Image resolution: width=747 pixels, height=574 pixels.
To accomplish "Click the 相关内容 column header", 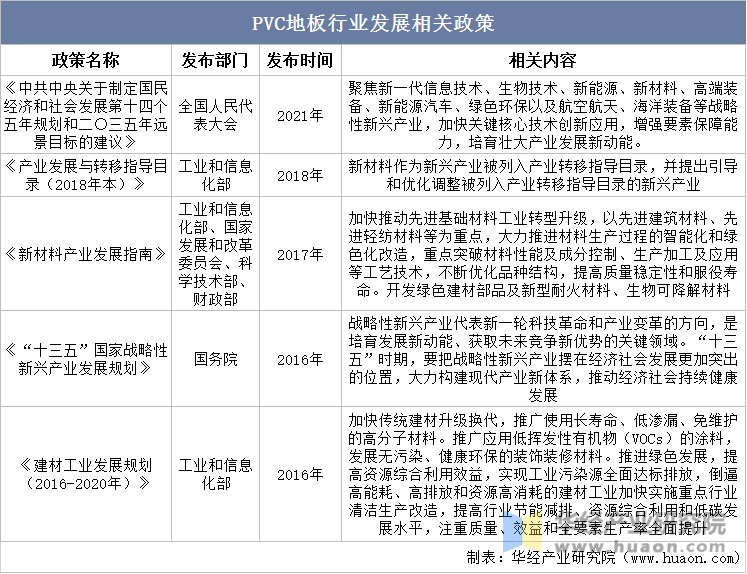I will [542, 59].
